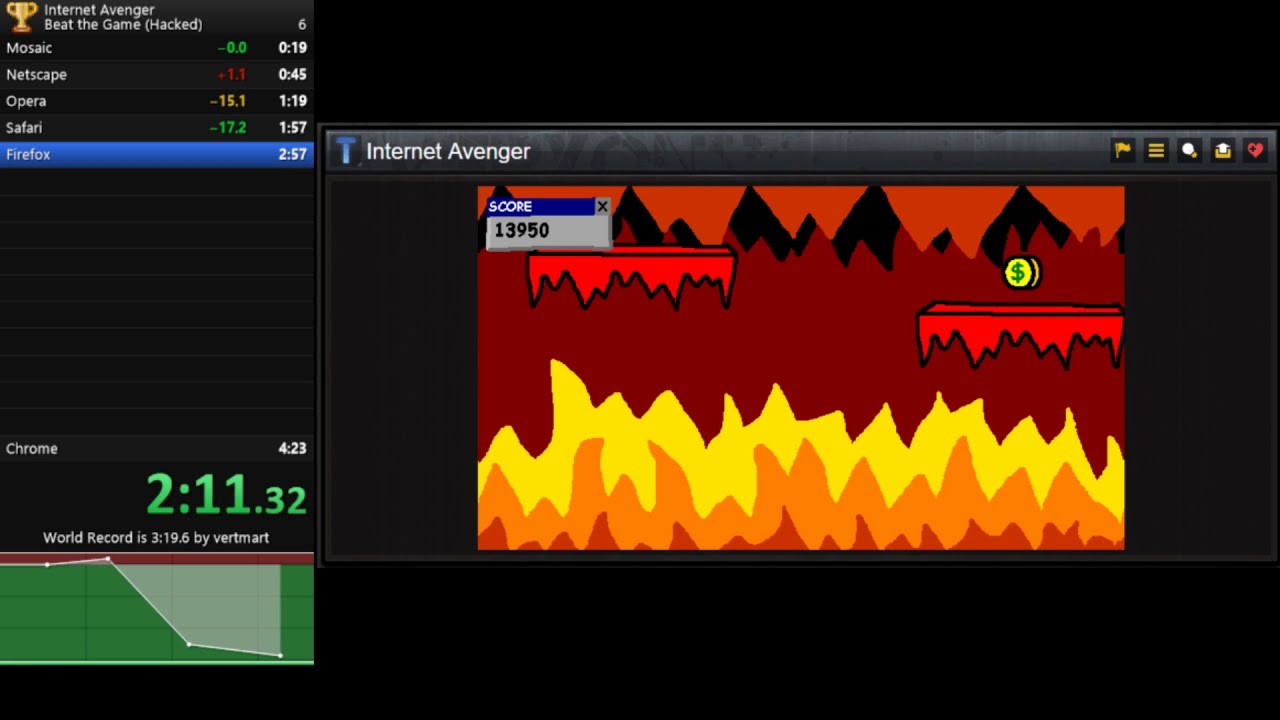Click the +1.1 Netscape delta value
The height and width of the screenshot is (720, 1280).
click(x=231, y=74)
